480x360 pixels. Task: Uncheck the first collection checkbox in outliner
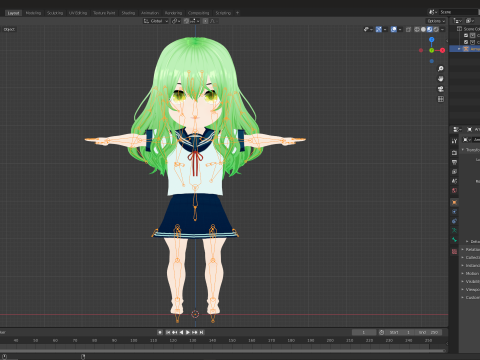(466, 35)
